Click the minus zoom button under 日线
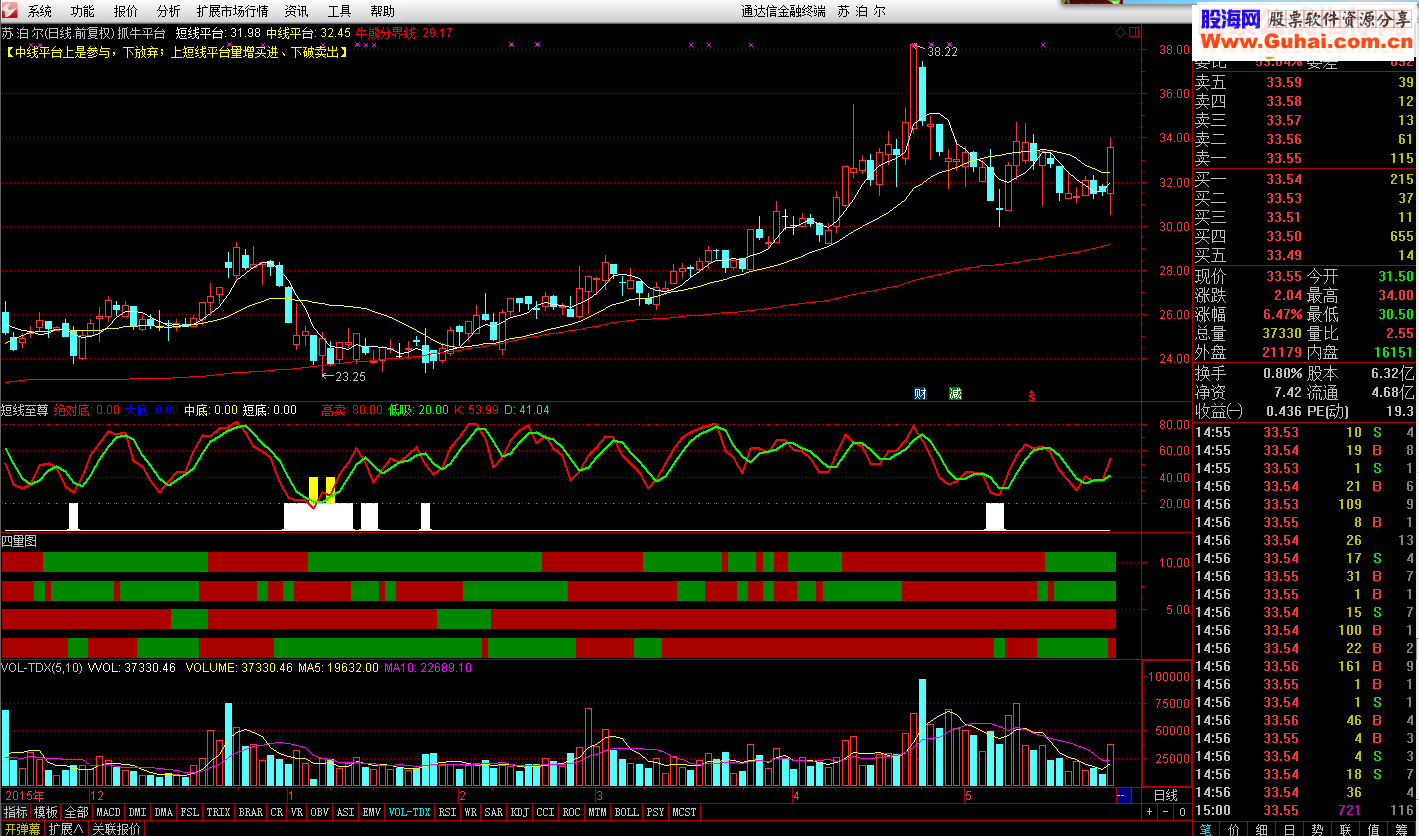Image resolution: width=1419 pixels, height=836 pixels. (1166, 812)
